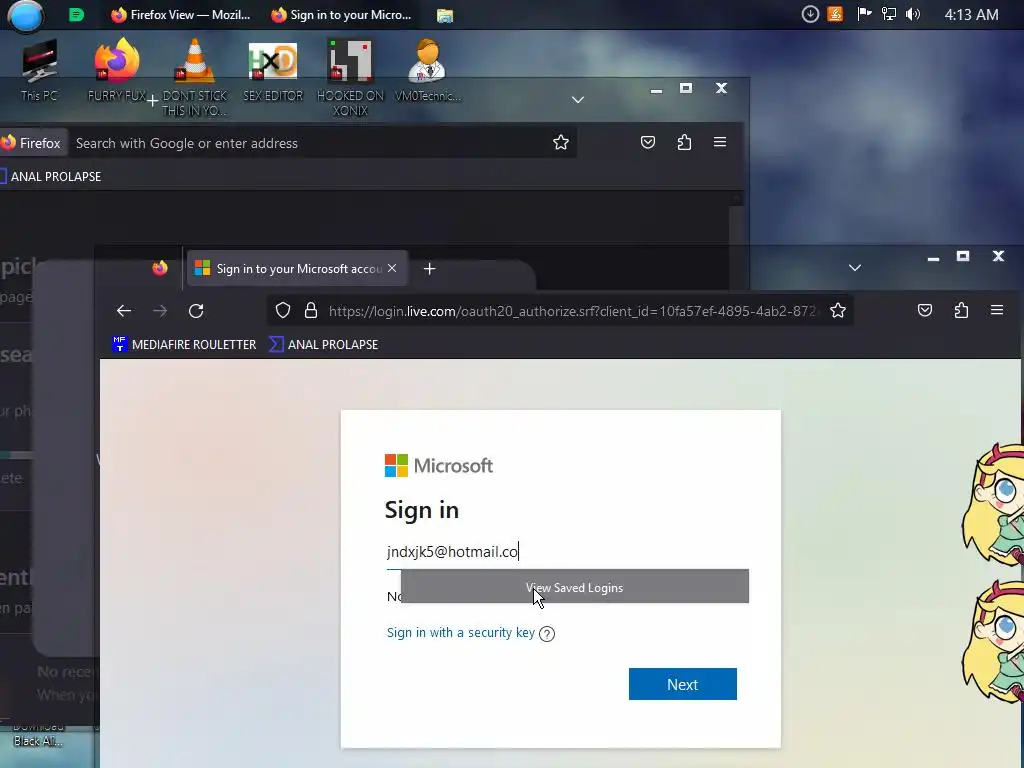Open hamburger menu in back Firefox window
1024x768 pixels.
pos(720,142)
